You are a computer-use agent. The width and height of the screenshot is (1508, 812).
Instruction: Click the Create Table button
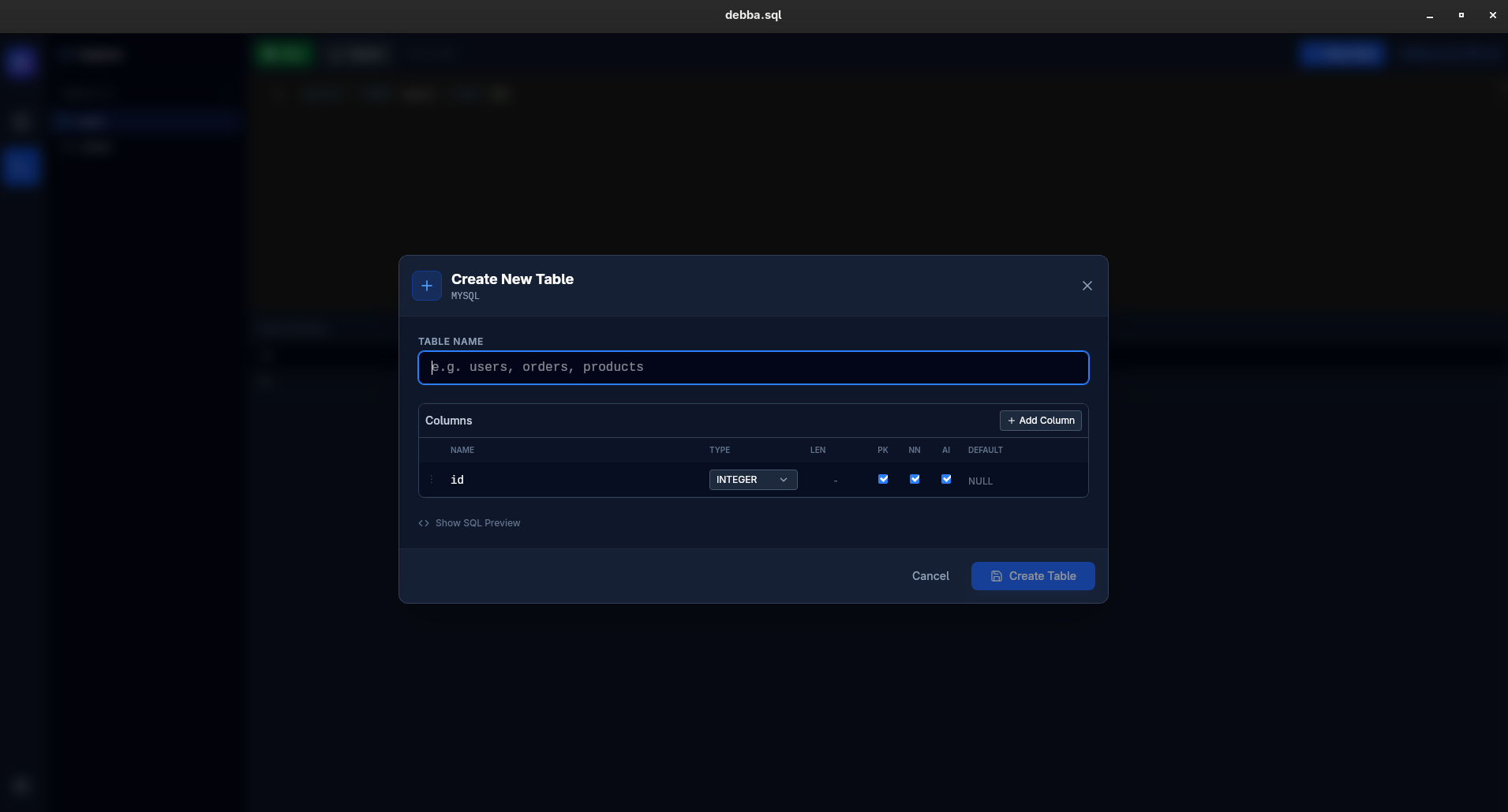[x=1032, y=576]
